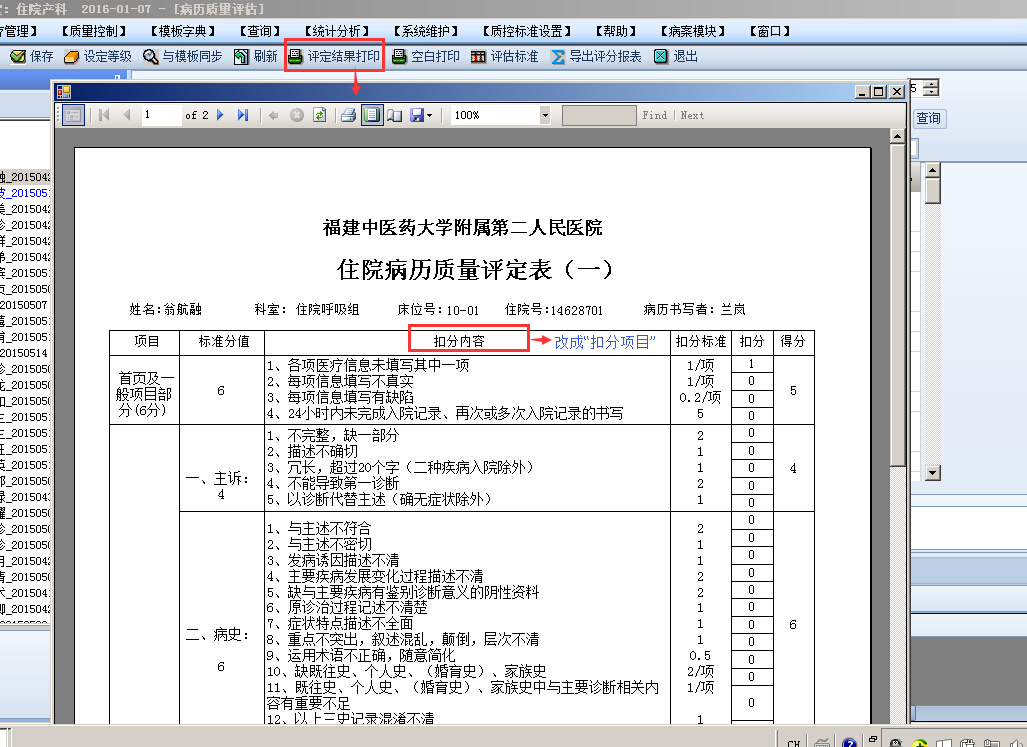Click the 标准分值 column header

[223, 341]
